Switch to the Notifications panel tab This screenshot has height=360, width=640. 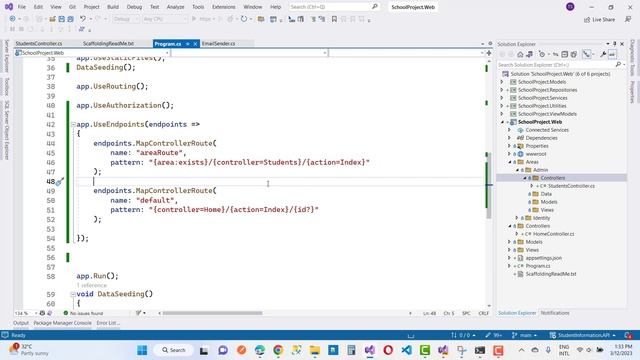click(x=555, y=313)
